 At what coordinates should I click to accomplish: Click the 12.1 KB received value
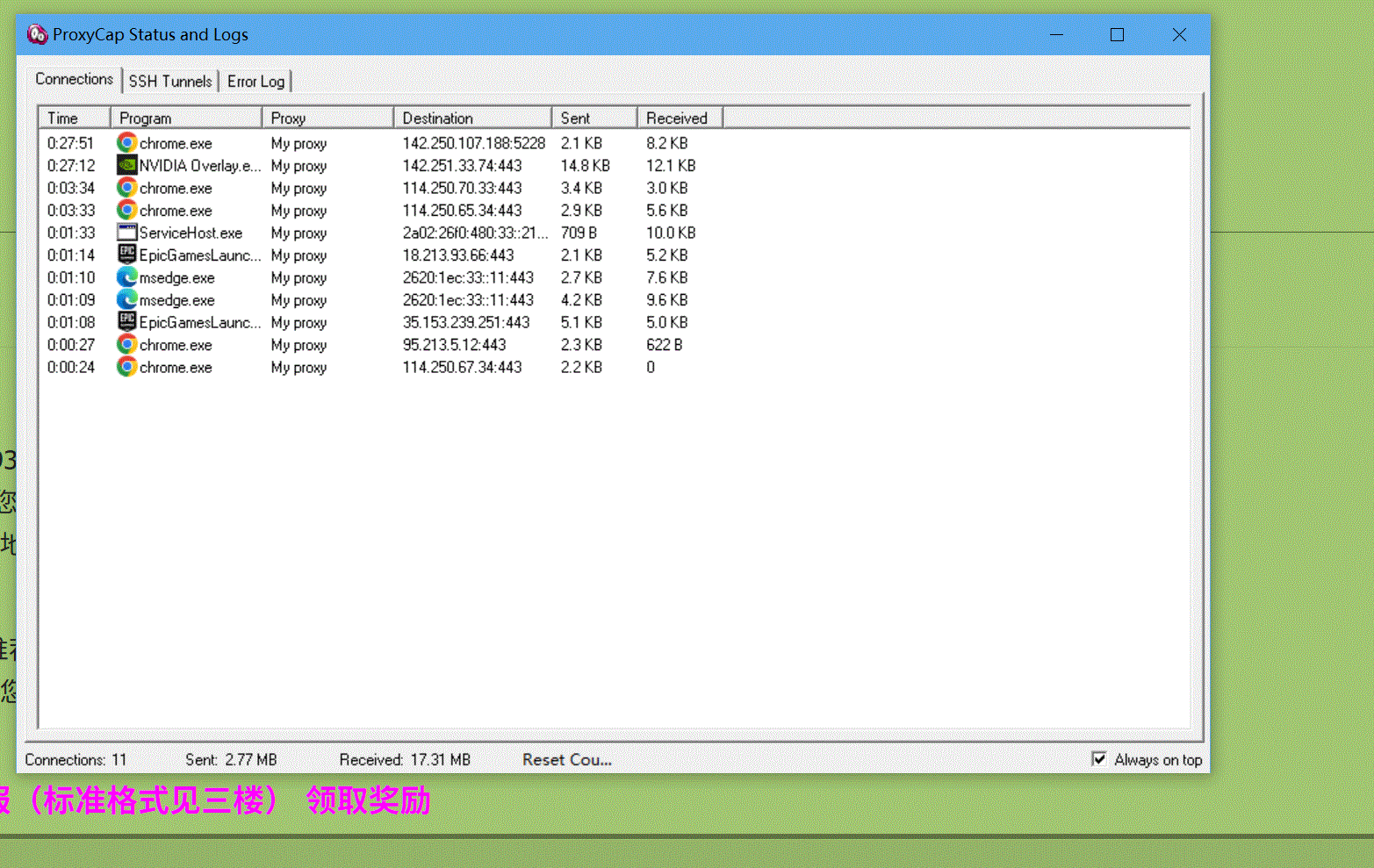pos(671,165)
